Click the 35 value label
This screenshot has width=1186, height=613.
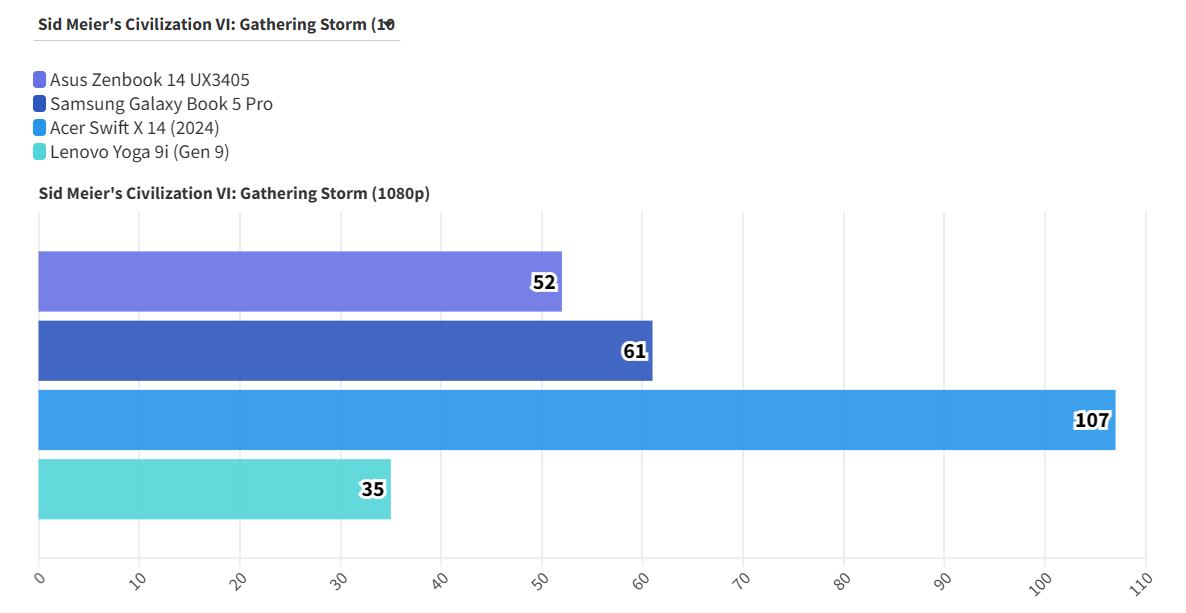pos(373,490)
